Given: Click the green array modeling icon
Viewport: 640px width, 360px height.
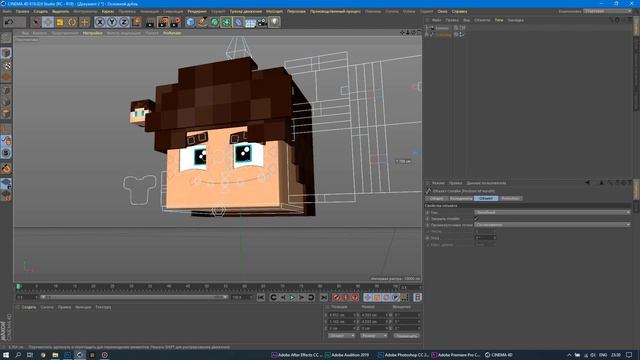Looking at the screenshot, I should pyautogui.click(x=226, y=22).
